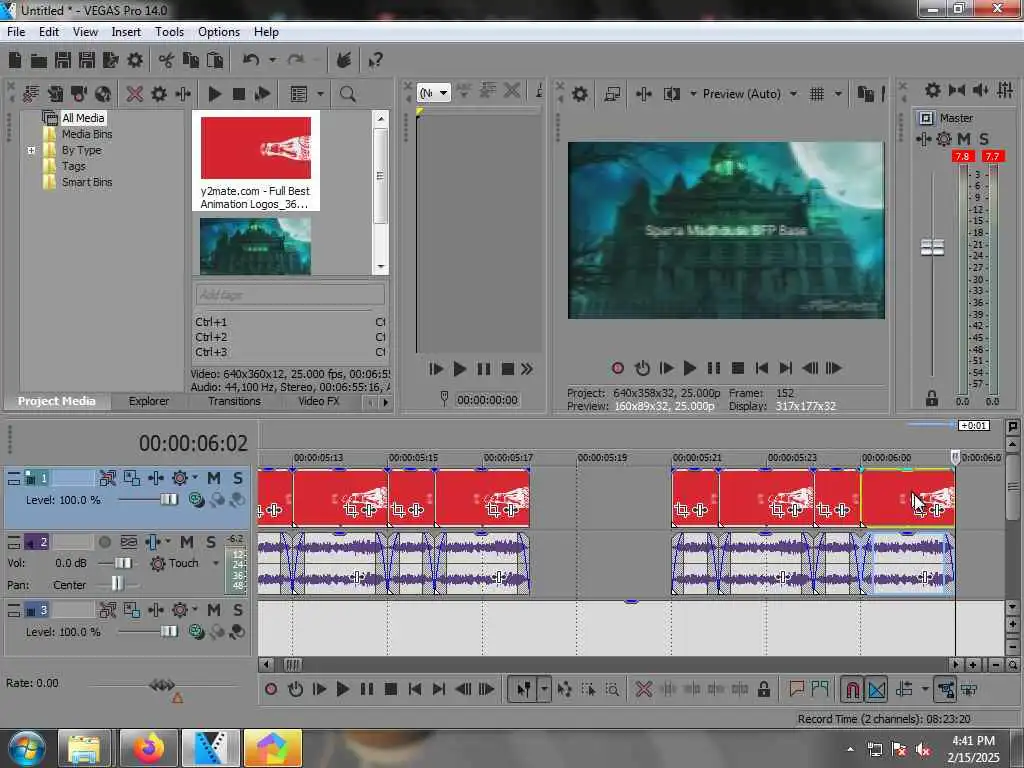The height and width of the screenshot is (768, 1024).
Task: Delete selected events with red X in timeline toolbar
Action: click(x=643, y=689)
